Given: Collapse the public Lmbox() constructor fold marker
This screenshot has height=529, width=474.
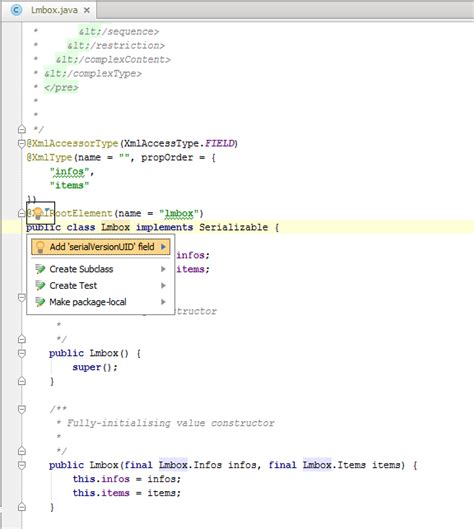Looking at the screenshot, I should pyautogui.click(x=22, y=354).
